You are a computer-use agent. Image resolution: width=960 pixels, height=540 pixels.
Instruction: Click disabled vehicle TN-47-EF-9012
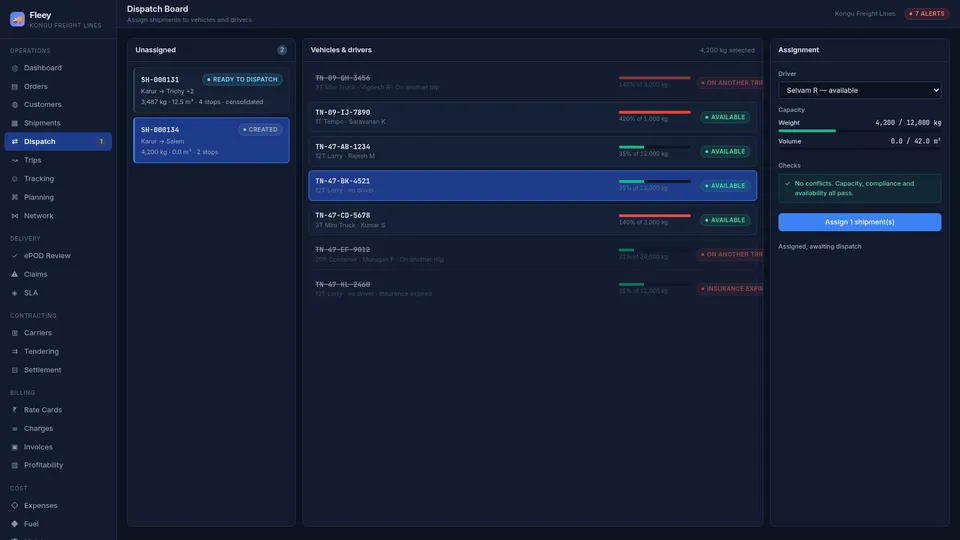pos(533,254)
